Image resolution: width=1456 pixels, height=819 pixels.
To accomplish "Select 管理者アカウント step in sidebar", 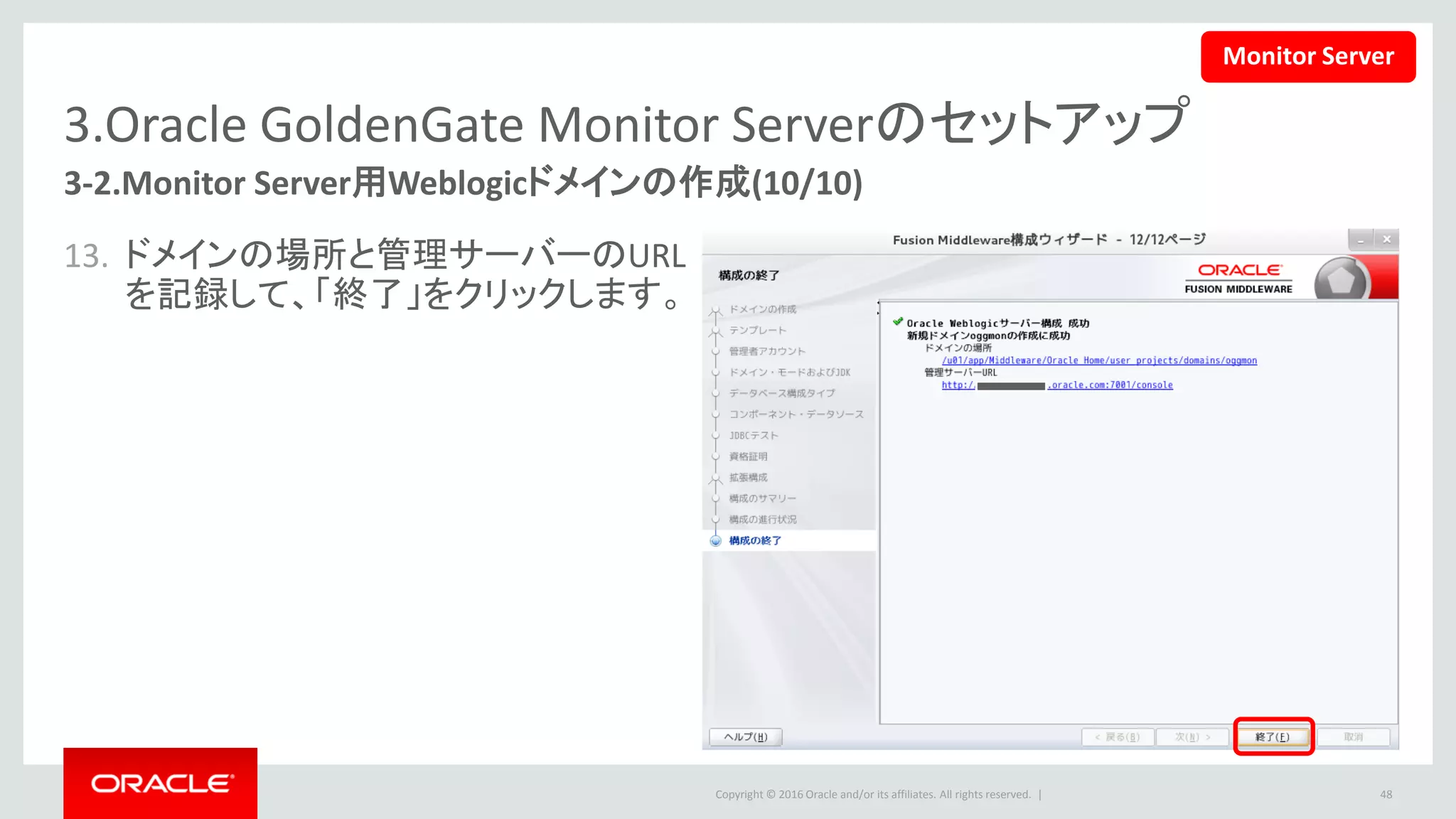I will click(767, 351).
